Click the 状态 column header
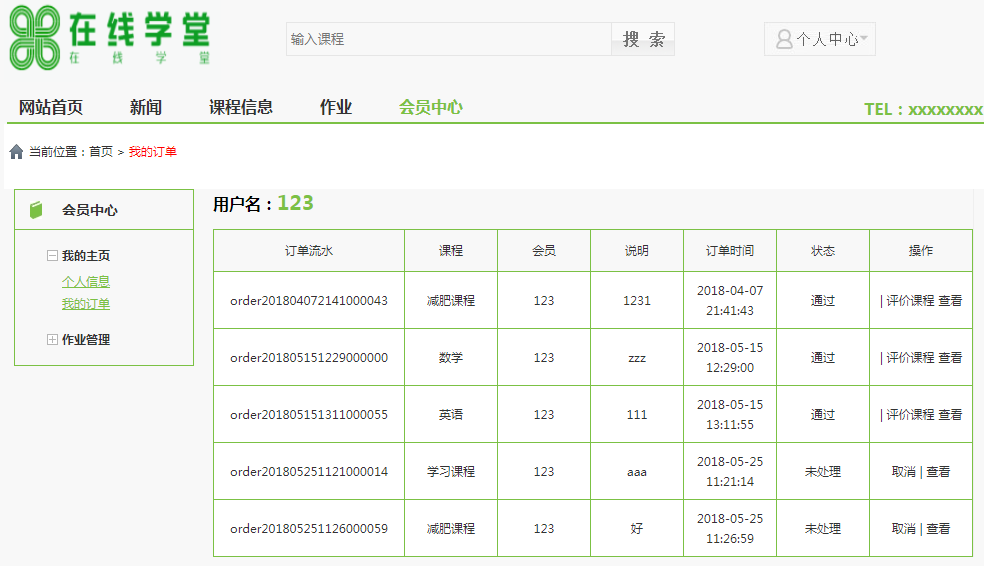This screenshot has width=984, height=566. pos(823,251)
